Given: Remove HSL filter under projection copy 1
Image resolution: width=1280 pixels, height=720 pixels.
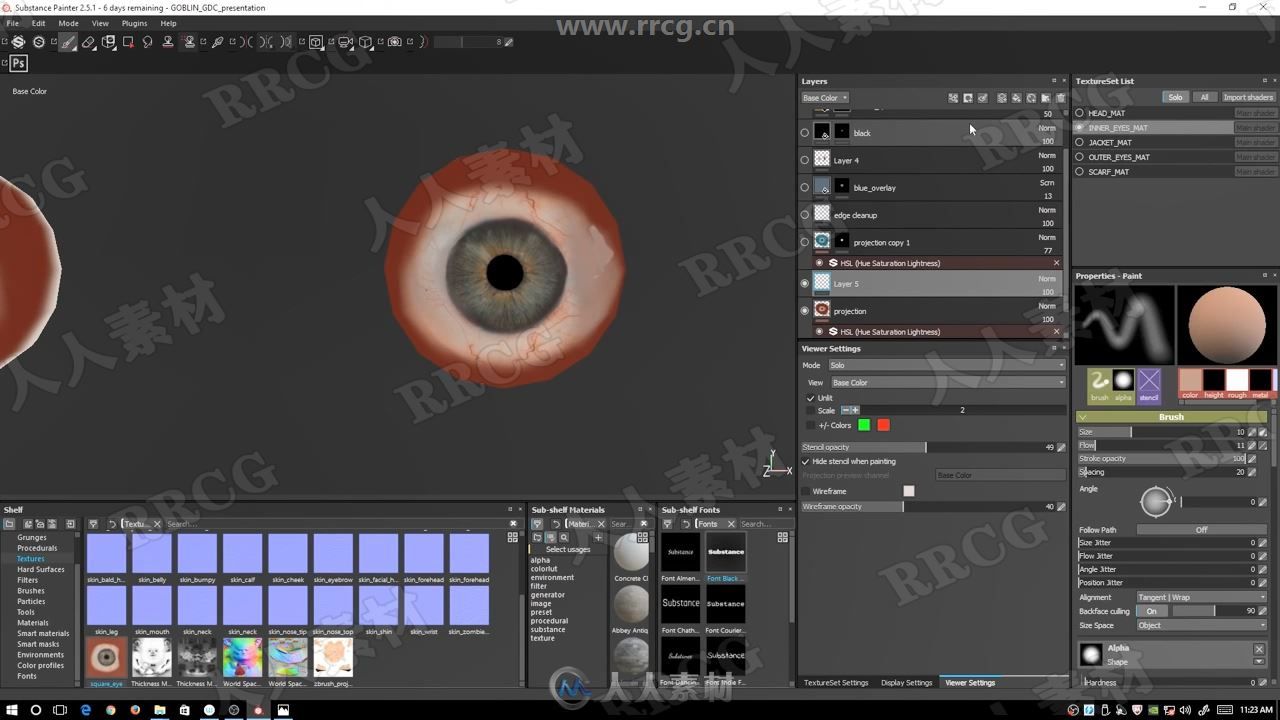Looking at the screenshot, I should [1056, 263].
